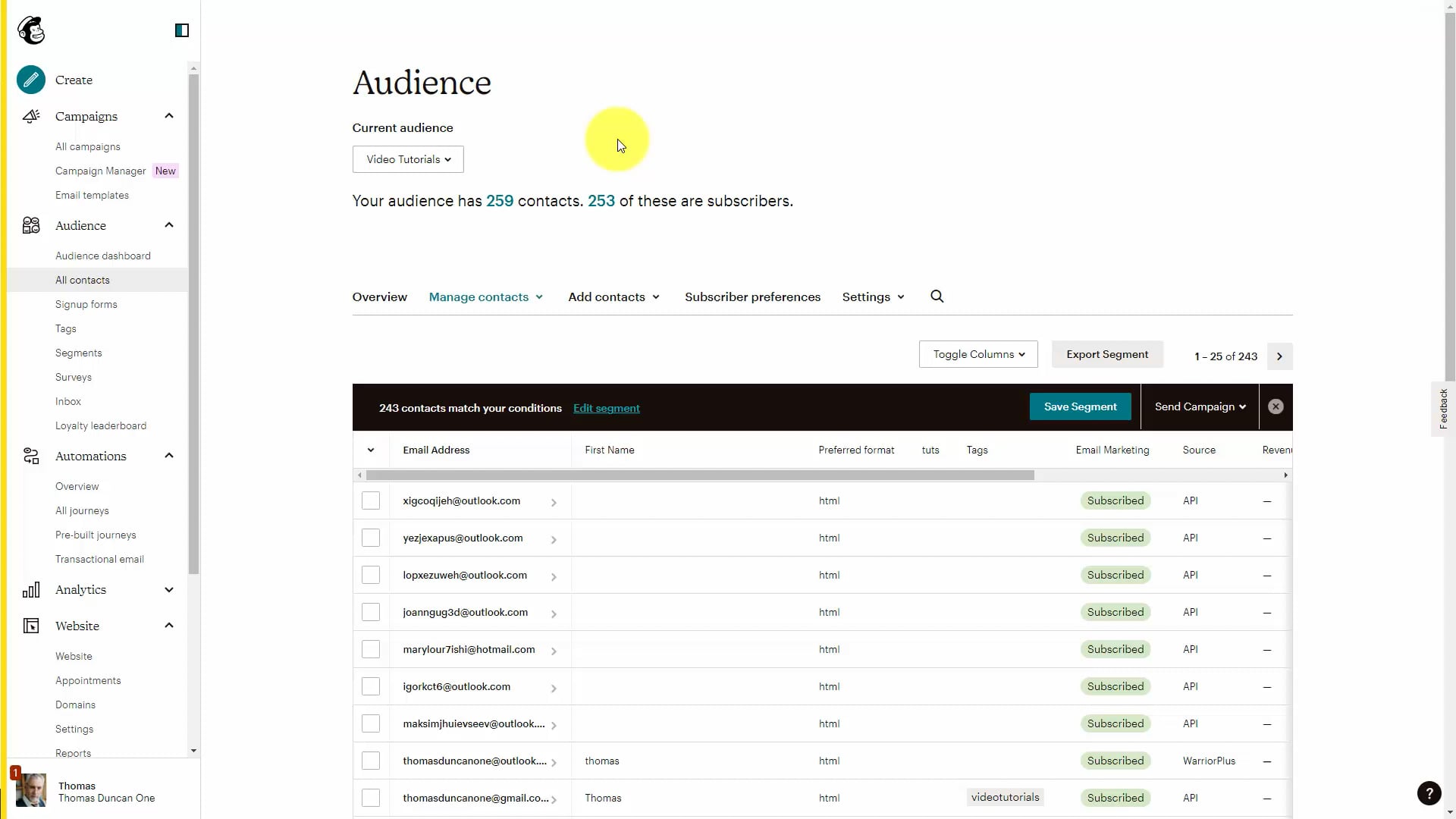Click Thomas profile avatar photo
Screen dimensions: 1456x819
31,791
